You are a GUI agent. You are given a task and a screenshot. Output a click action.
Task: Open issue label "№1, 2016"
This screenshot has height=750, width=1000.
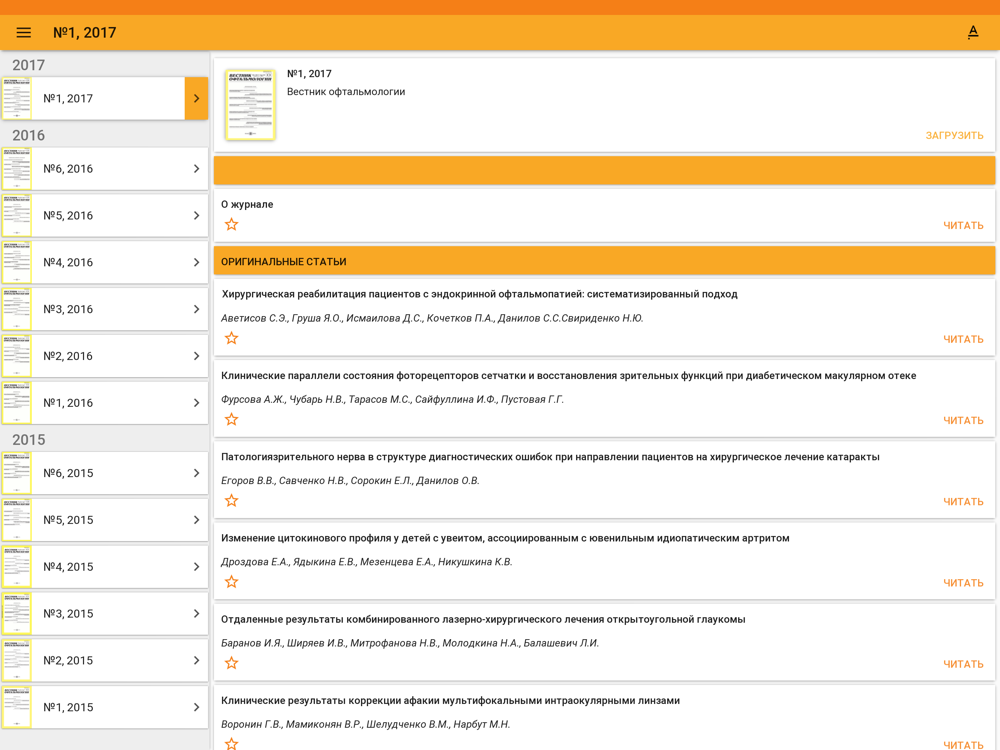[x=68, y=402]
